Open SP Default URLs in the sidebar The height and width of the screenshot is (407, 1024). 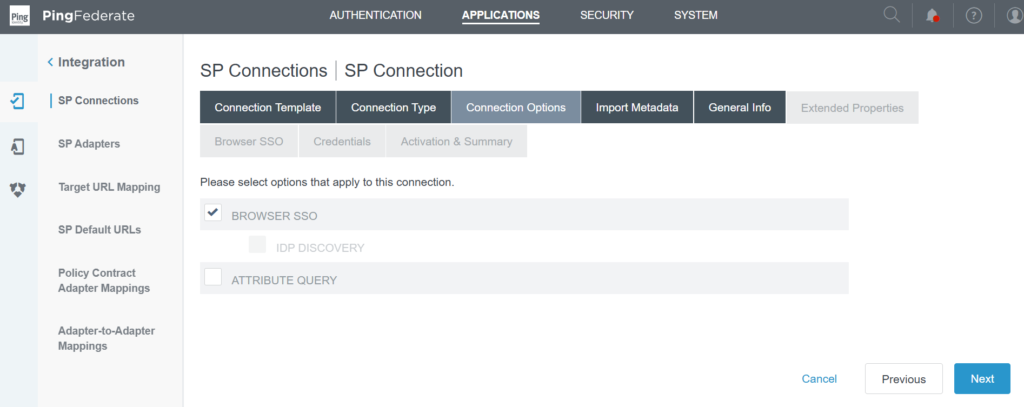point(99,230)
